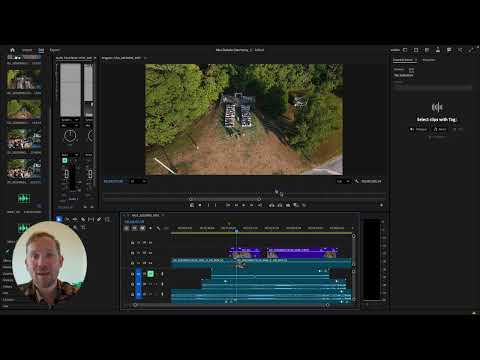Select the Slip tool
The width and height of the screenshot is (480, 360).
point(91,219)
